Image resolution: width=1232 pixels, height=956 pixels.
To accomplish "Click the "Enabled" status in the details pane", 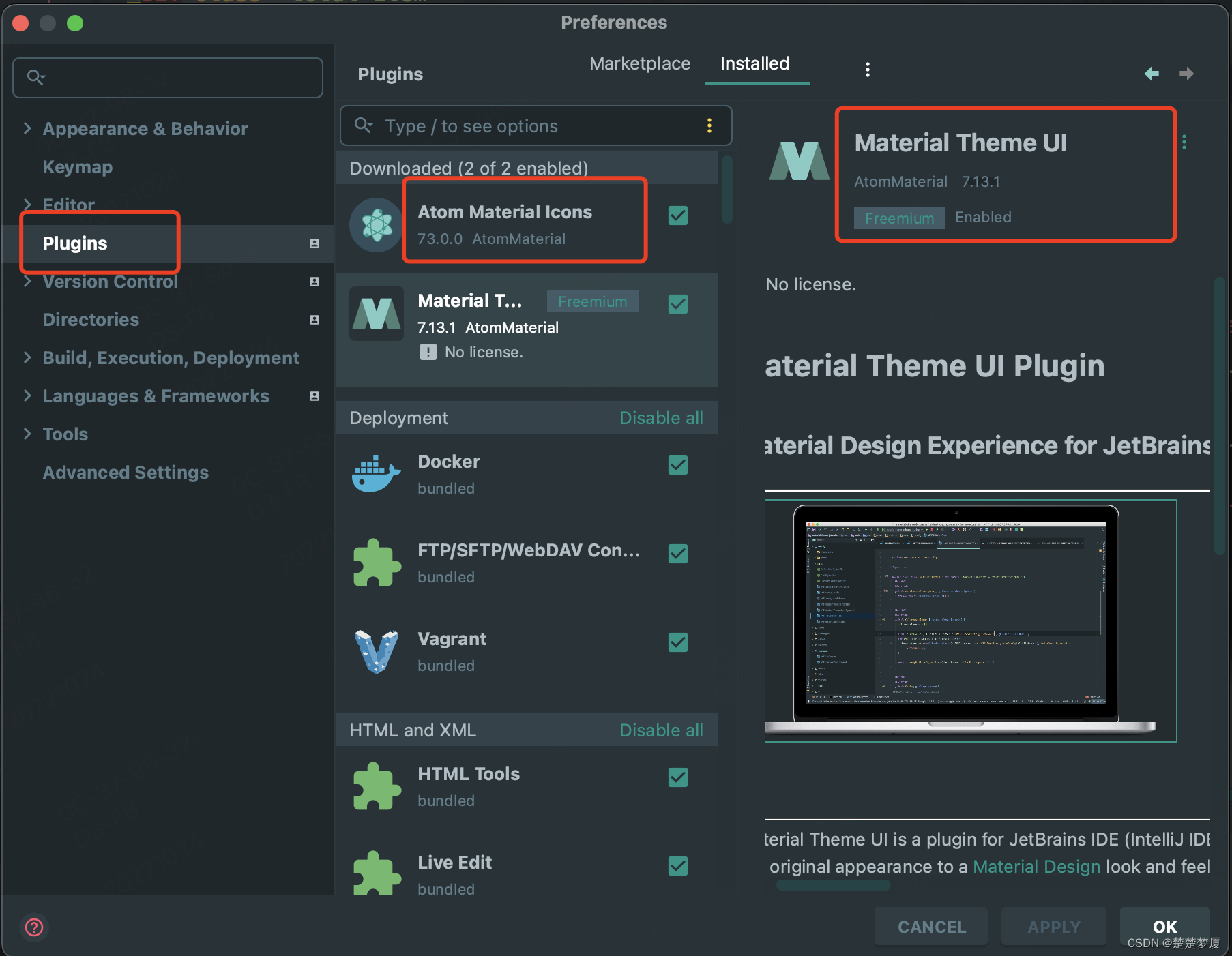I will coord(983,217).
